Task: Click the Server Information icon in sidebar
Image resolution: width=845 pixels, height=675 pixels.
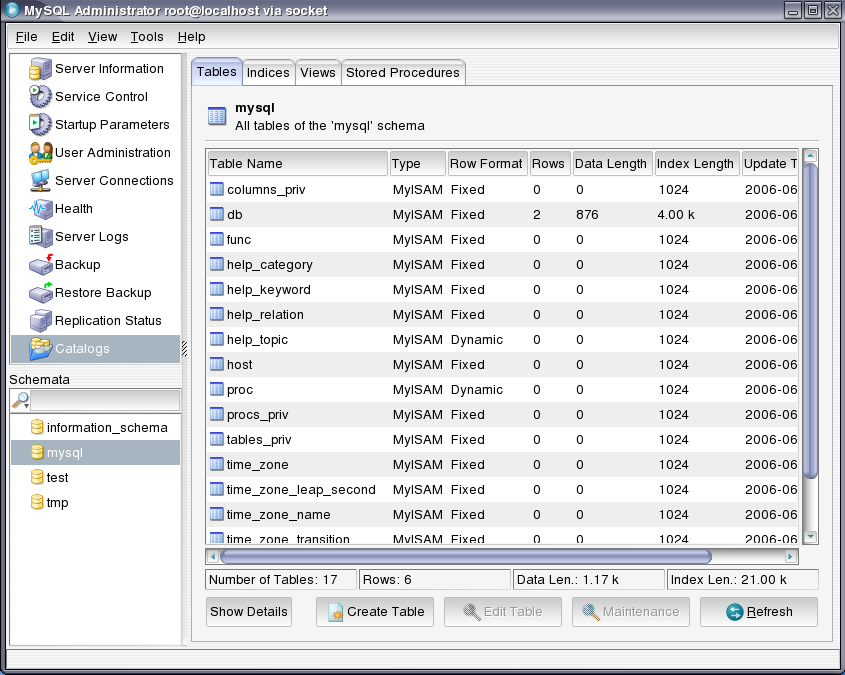Action: (40, 69)
